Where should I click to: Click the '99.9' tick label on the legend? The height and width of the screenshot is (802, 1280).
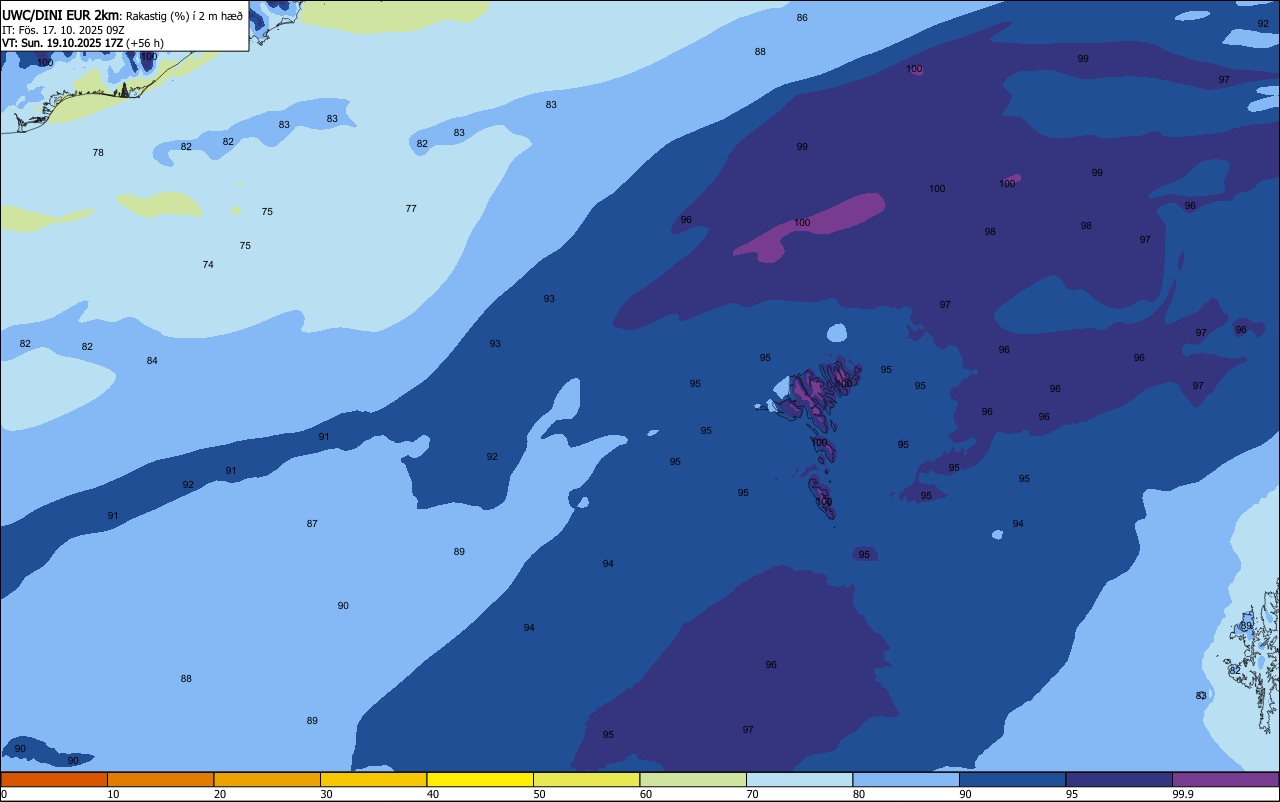(x=1182, y=794)
